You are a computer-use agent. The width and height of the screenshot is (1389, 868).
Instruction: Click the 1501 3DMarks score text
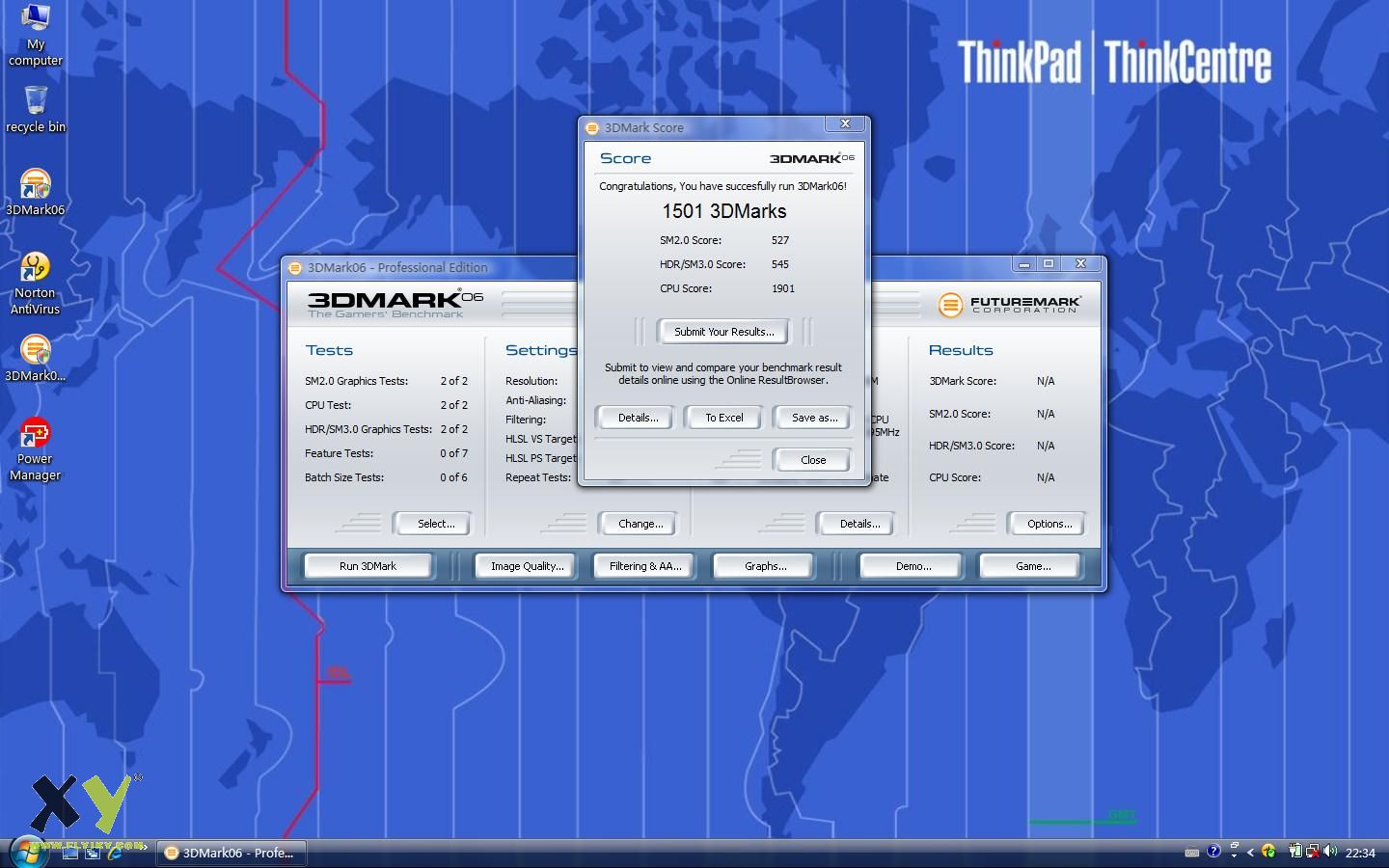pos(723,211)
